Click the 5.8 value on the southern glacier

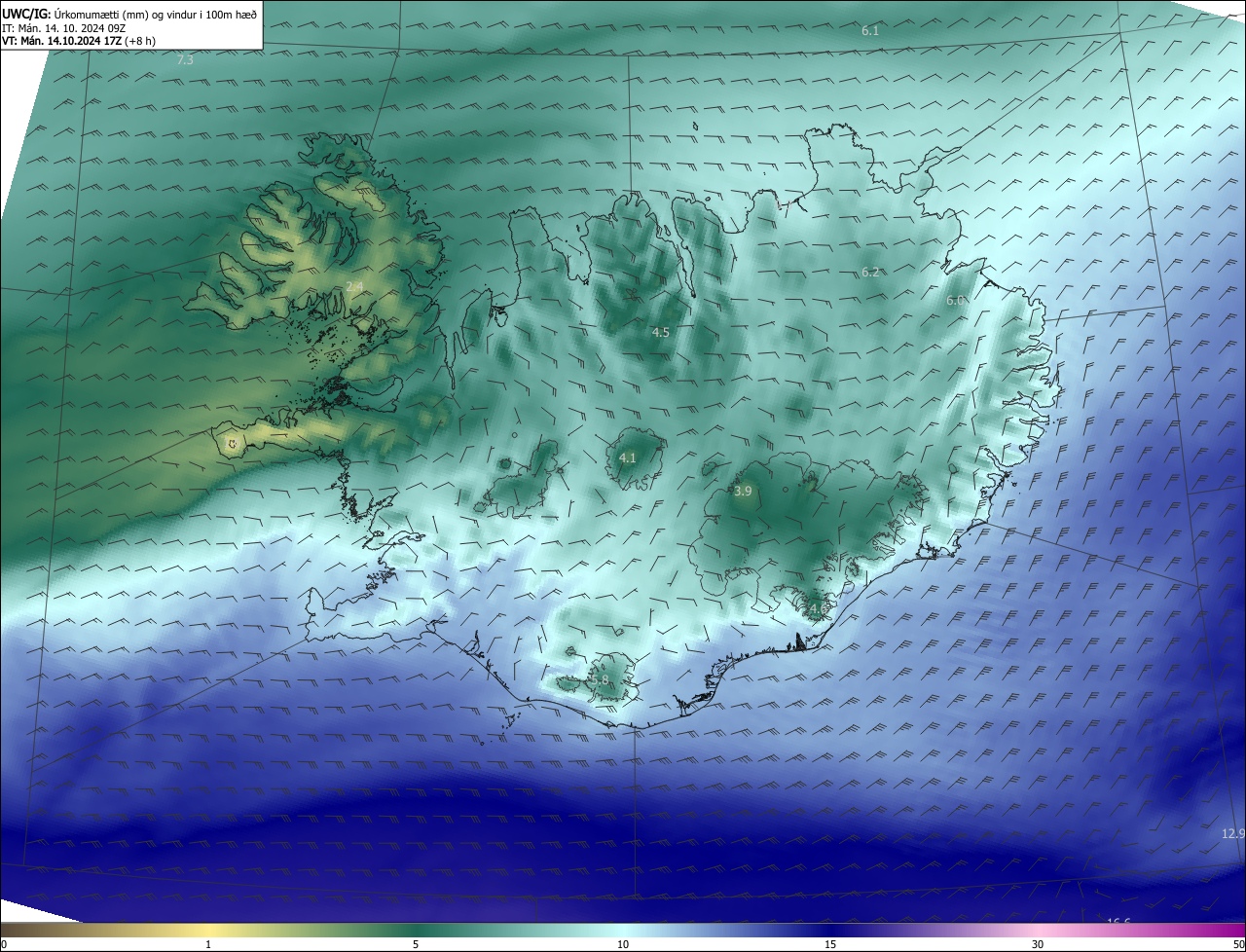point(600,680)
